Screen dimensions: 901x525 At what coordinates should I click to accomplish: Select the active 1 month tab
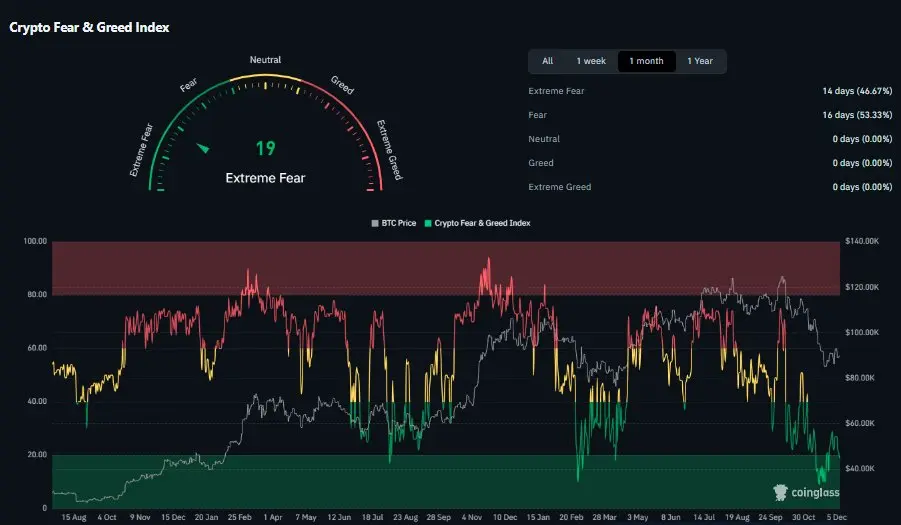[x=646, y=61]
